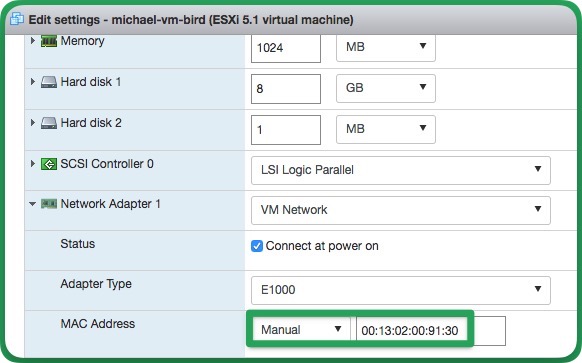Click the Hard disk 1 size field
The width and height of the screenshot is (582, 363).
point(286,89)
